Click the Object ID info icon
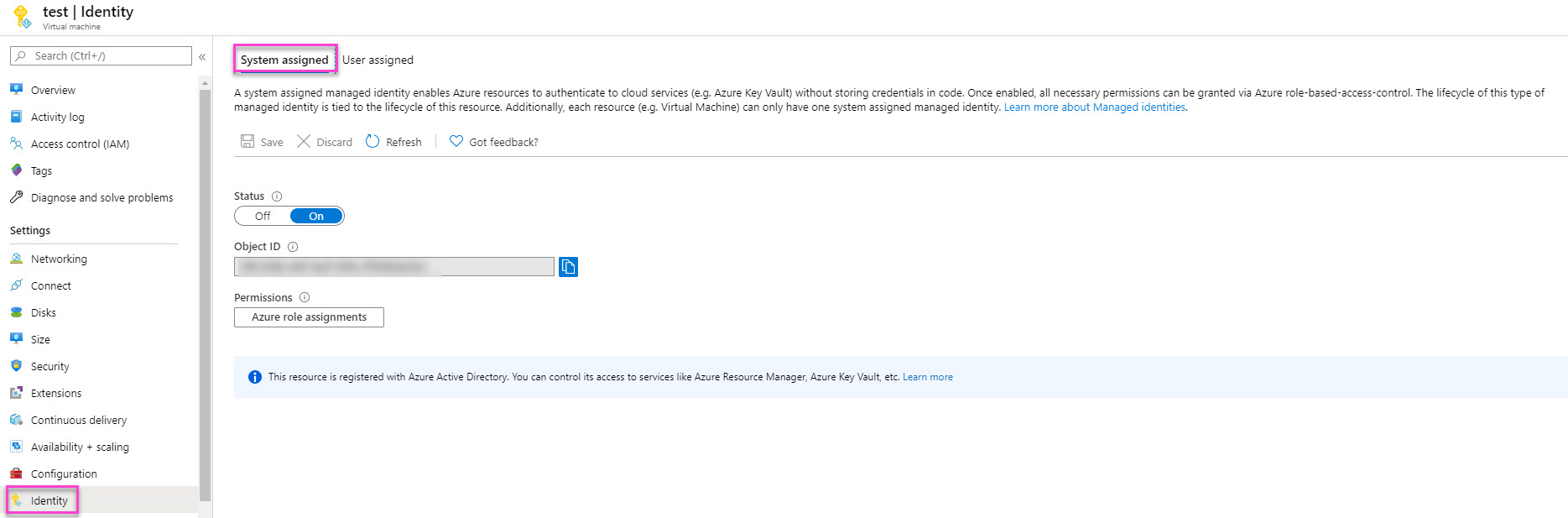 [293, 247]
